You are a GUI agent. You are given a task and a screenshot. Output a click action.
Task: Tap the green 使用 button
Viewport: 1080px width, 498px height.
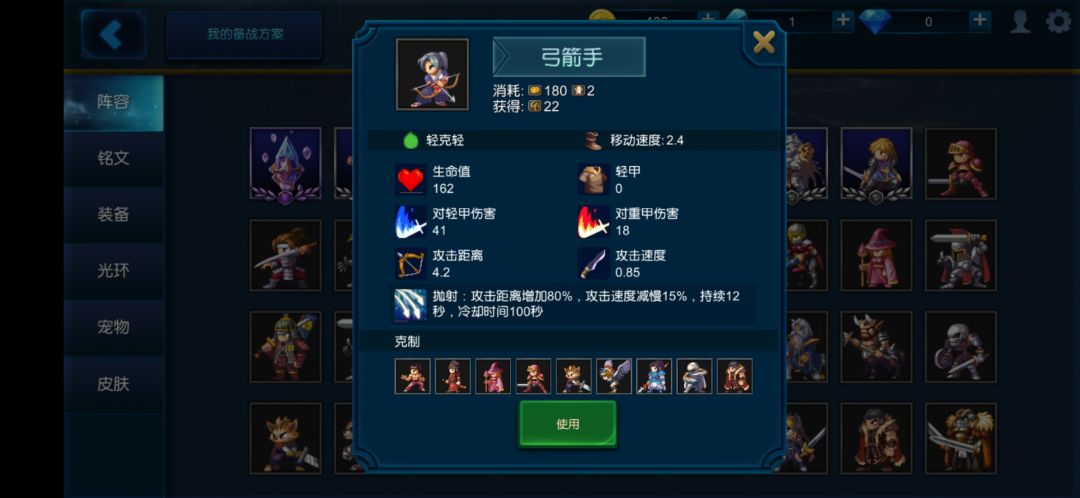pos(568,424)
